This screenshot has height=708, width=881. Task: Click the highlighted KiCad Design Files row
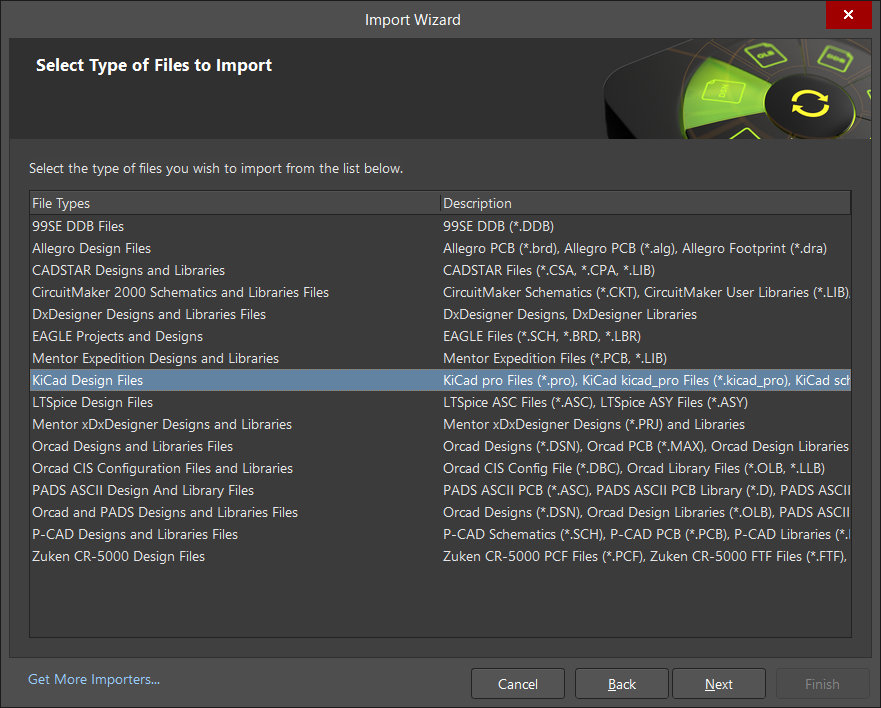(x=87, y=380)
